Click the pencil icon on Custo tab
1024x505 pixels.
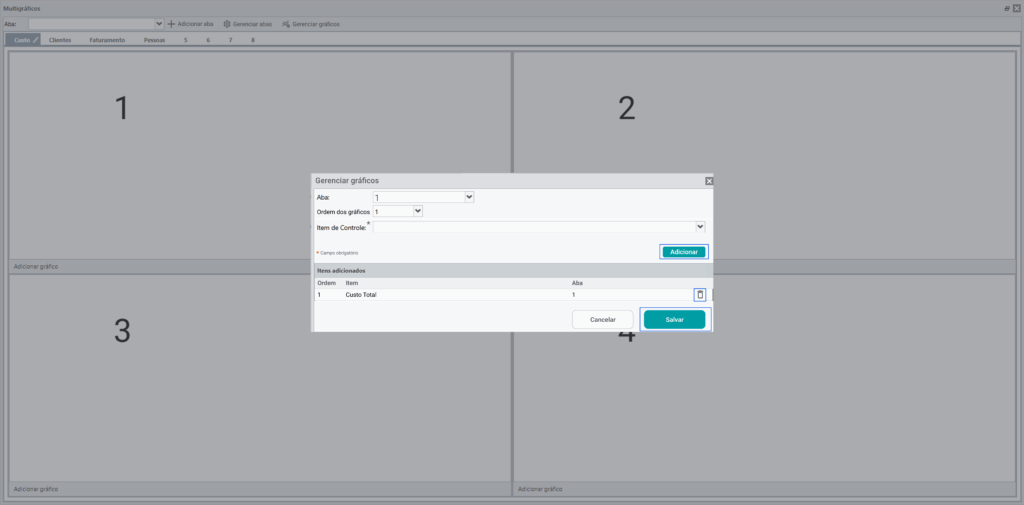36,40
